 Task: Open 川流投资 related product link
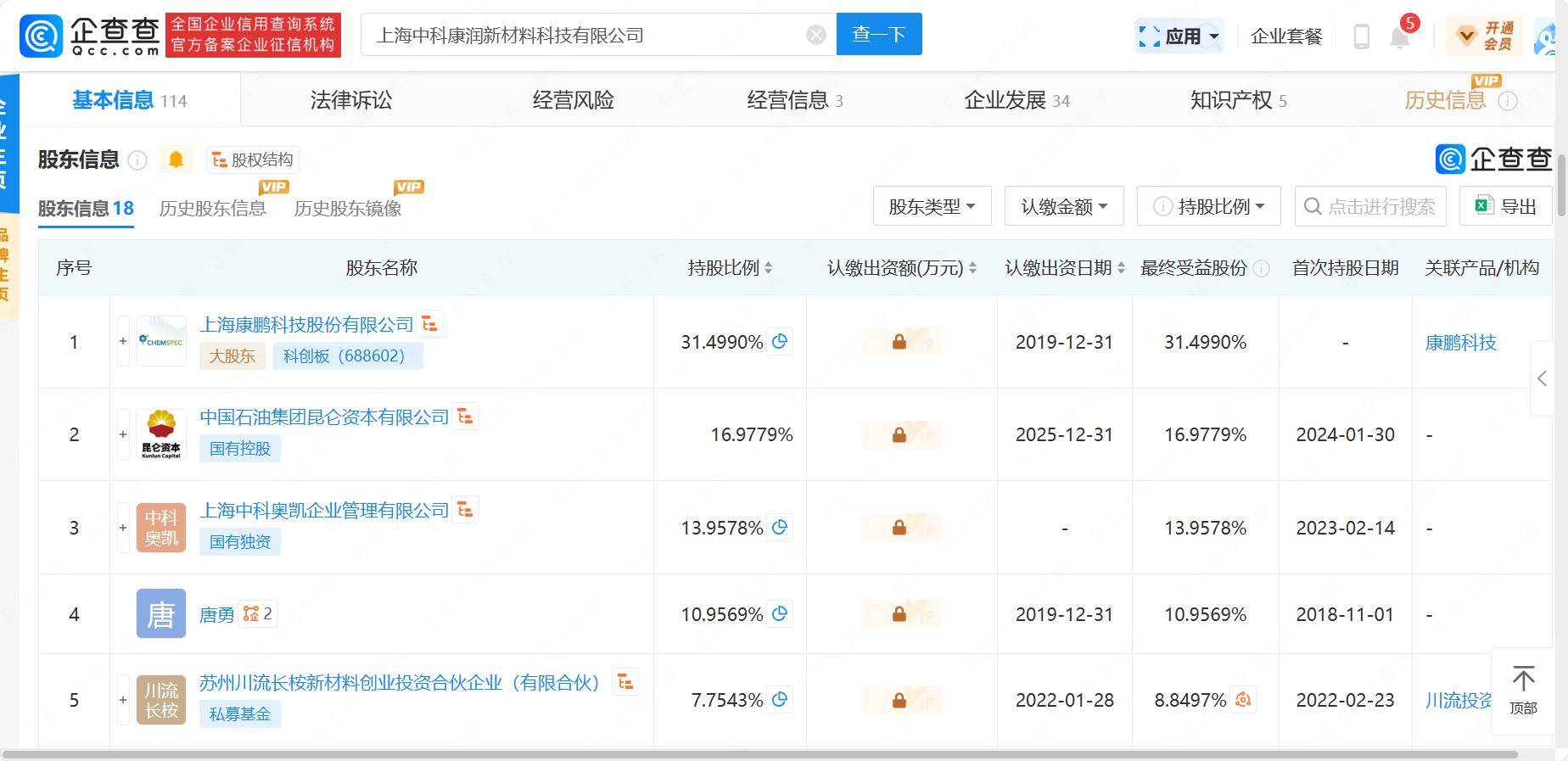point(1459,700)
